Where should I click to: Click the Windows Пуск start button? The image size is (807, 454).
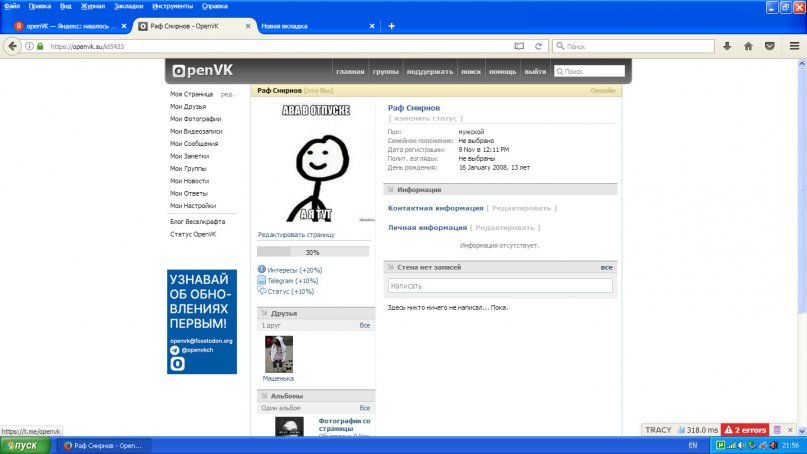click(22, 445)
